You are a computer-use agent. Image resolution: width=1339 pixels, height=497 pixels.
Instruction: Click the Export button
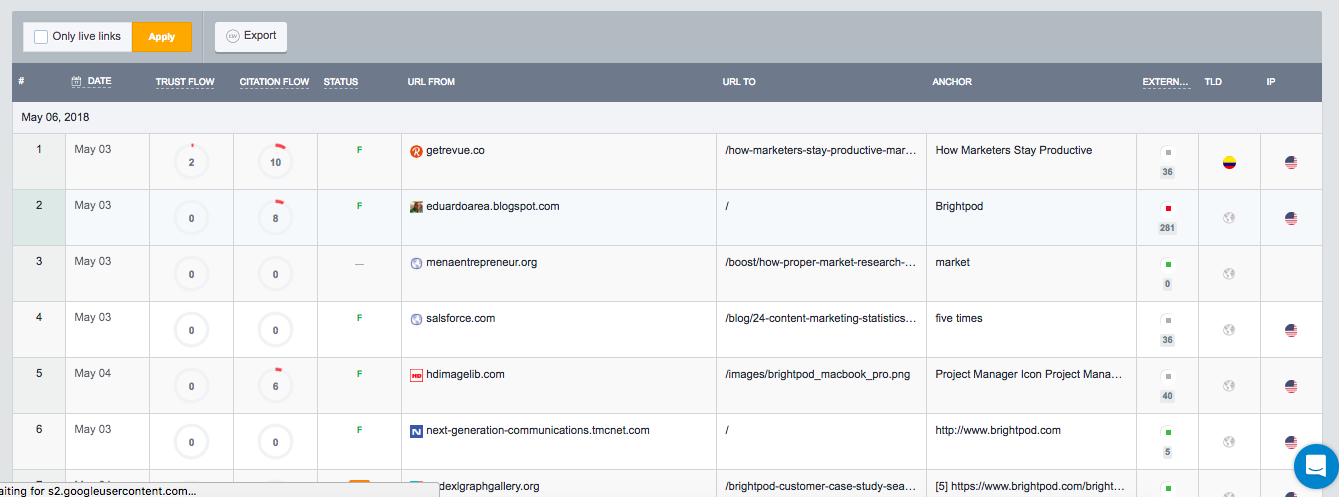[251, 36]
